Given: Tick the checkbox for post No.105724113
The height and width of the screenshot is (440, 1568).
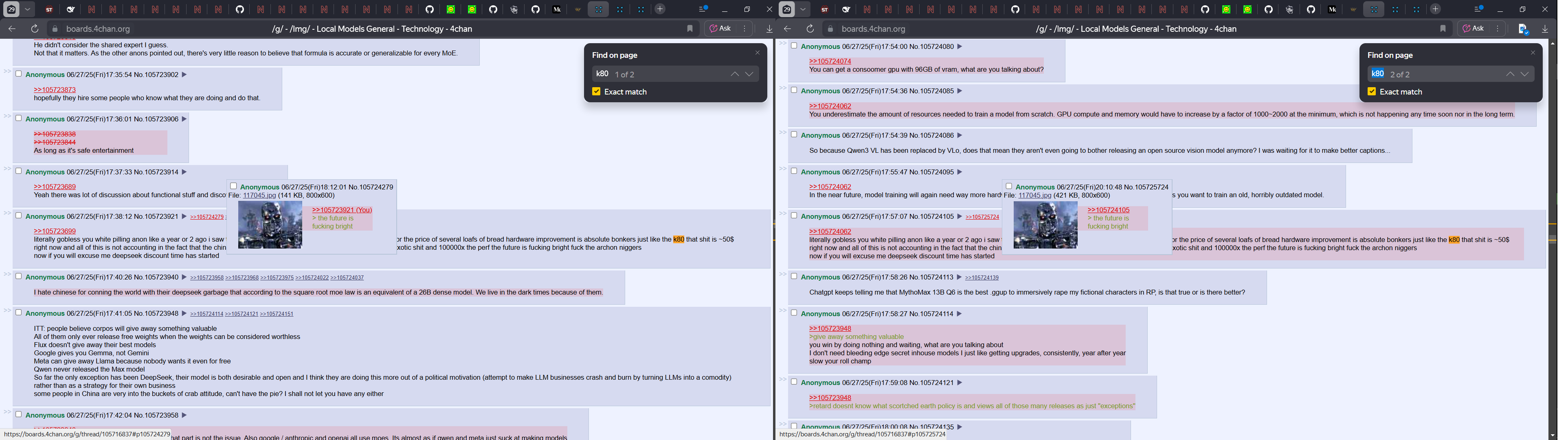Looking at the screenshot, I should point(794,276).
